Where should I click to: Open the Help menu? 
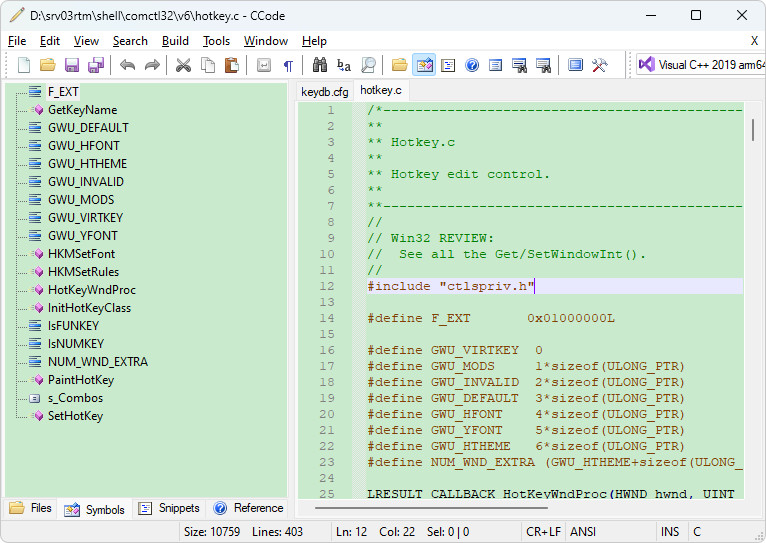(314, 41)
